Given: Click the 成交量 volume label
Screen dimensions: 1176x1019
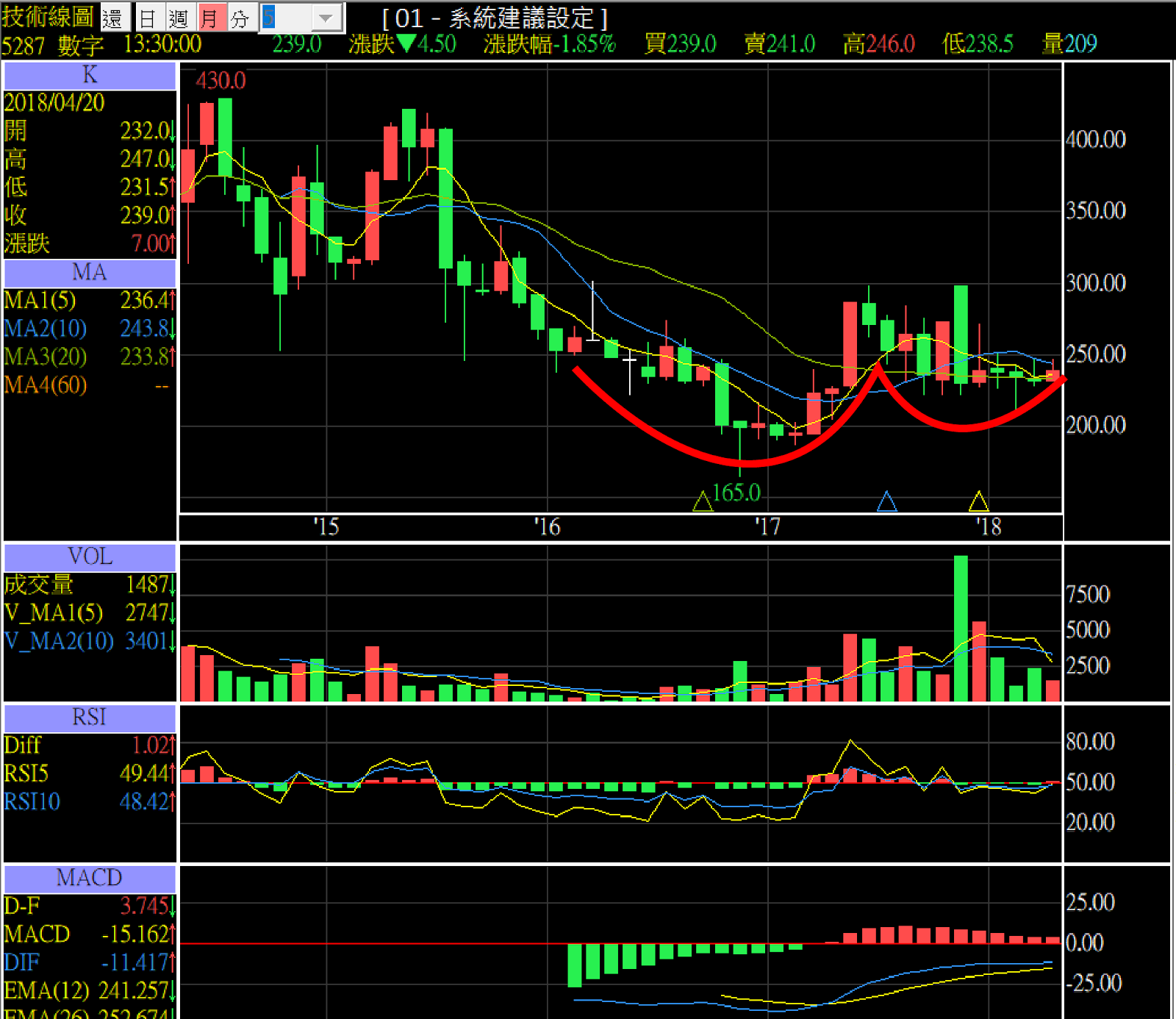Looking at the screenshot, I should point(39,585).
